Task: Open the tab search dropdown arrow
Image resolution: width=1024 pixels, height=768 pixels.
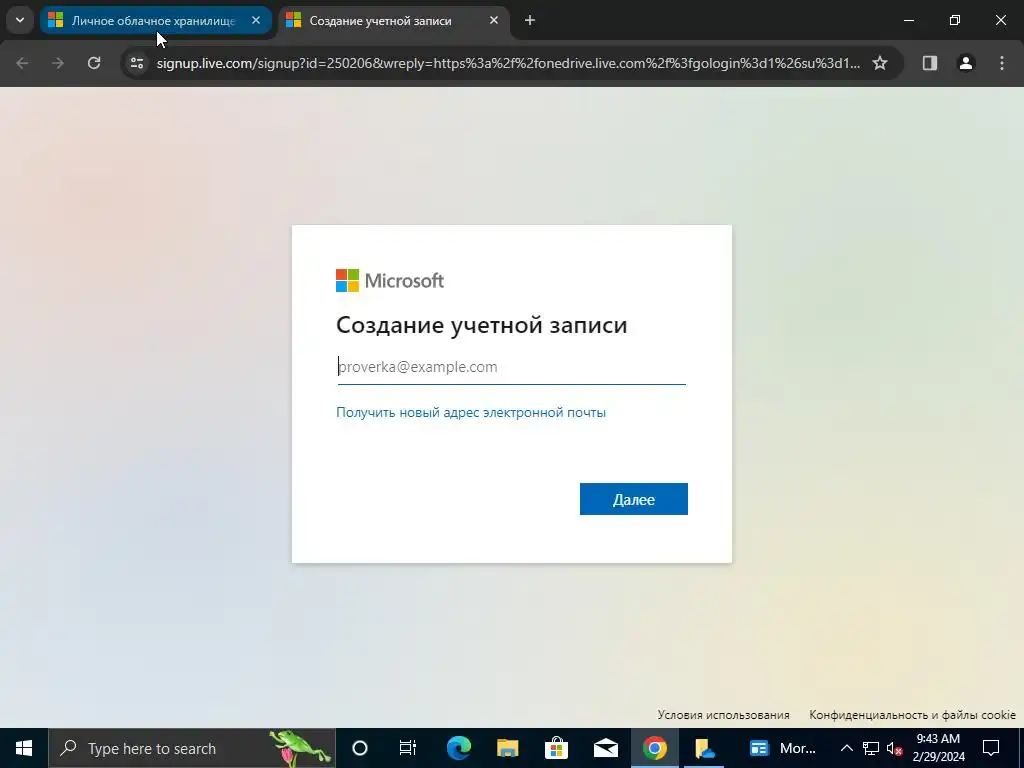Action: click(x=20, y=20)
